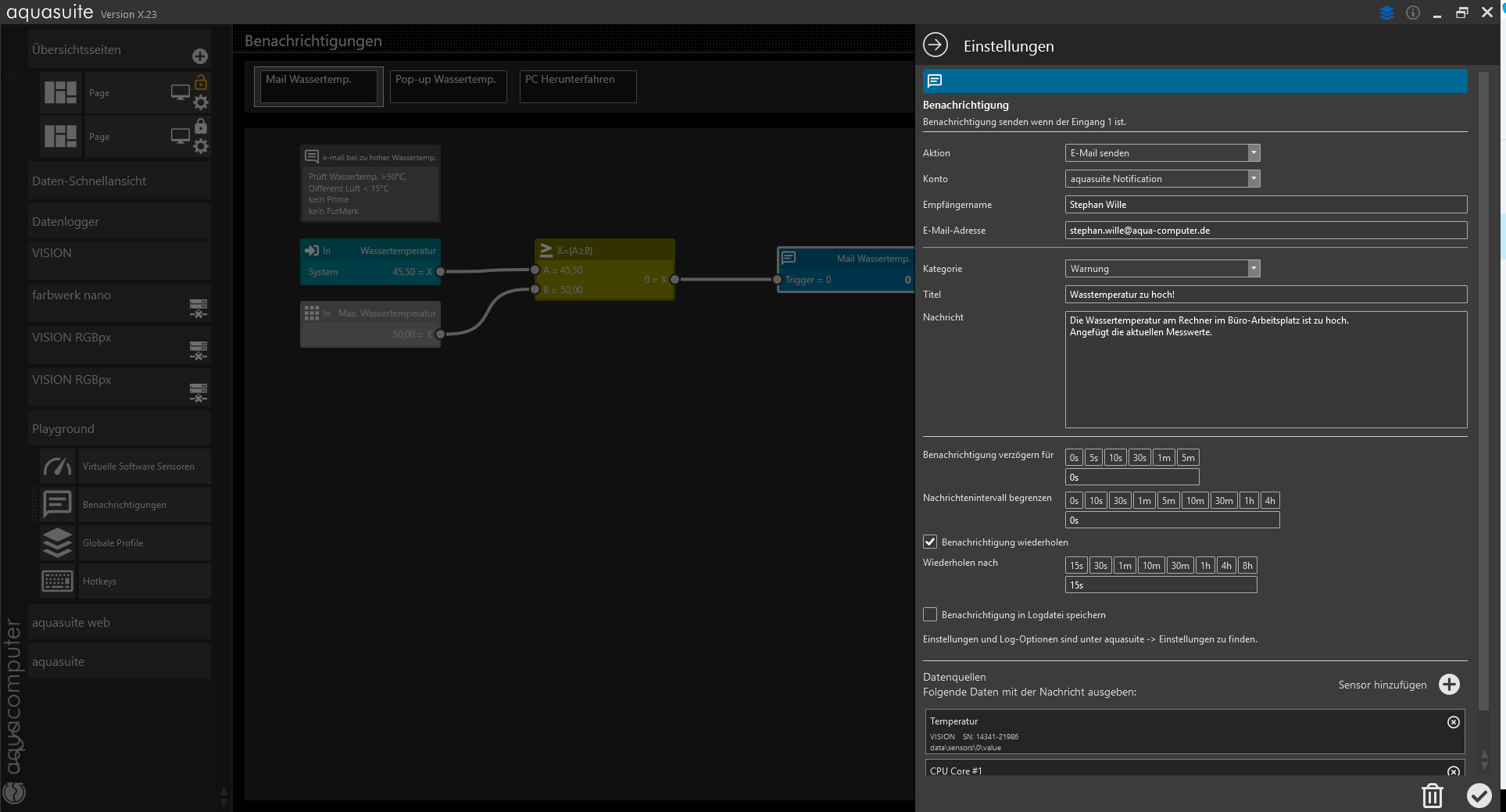
Task: Select Mail Wassertemp. tab
Action: 319,86
